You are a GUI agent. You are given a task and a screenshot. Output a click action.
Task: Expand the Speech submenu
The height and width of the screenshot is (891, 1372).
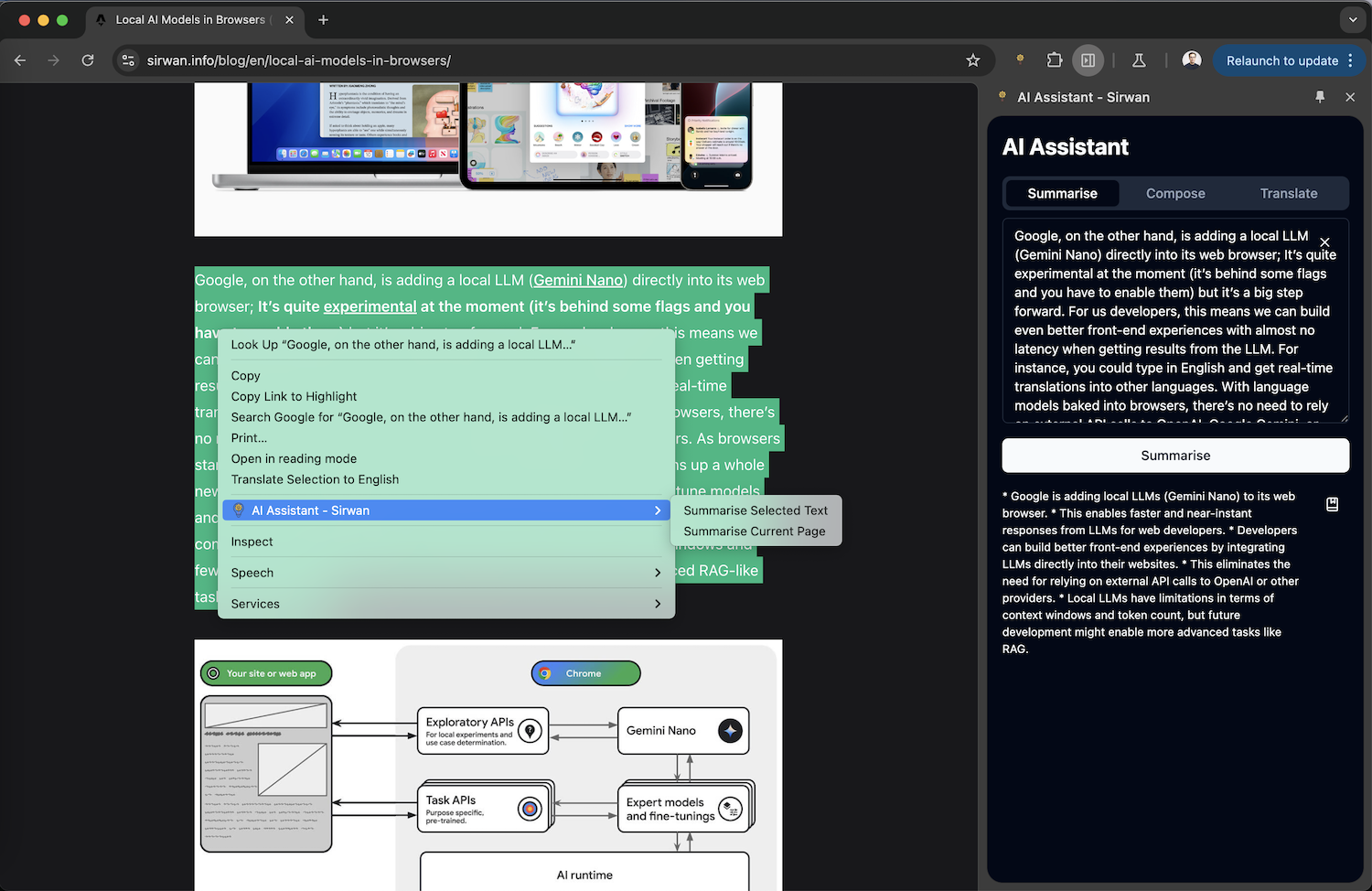[446, 573]
